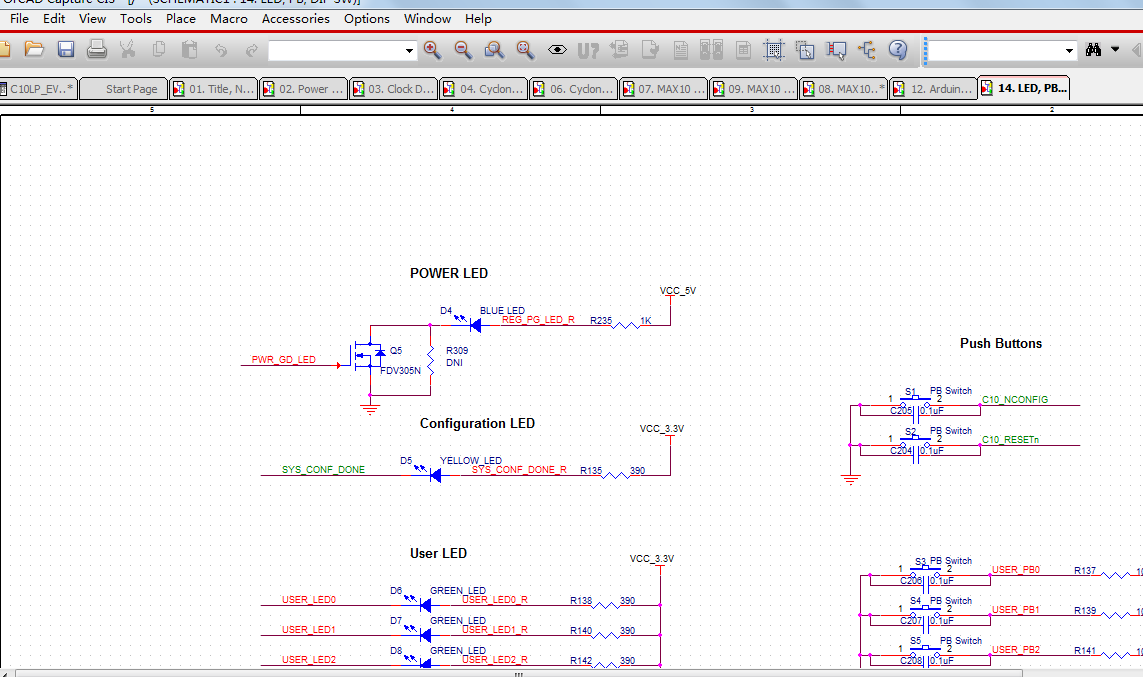1143x677 pixels.
Task: Switch to the 12. Arduin tab
Action: (x=933, y=89)
